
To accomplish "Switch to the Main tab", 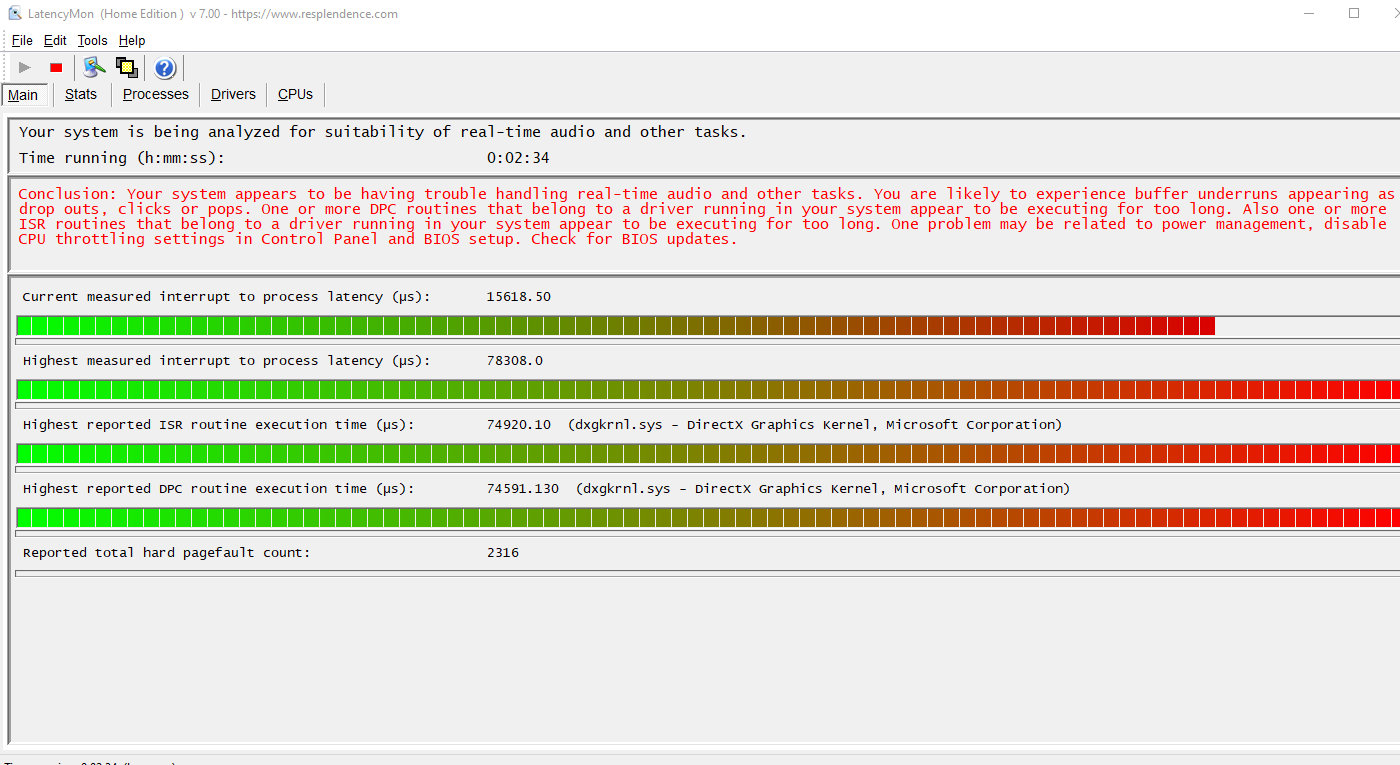I will click(23, 95).
